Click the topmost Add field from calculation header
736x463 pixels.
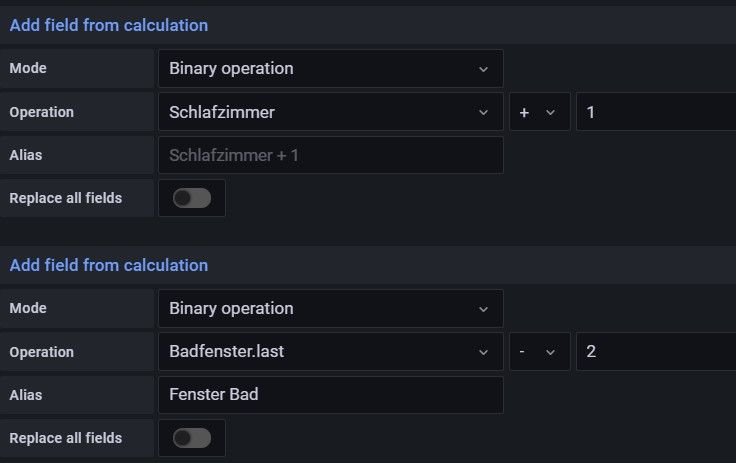tap(109, 25)
